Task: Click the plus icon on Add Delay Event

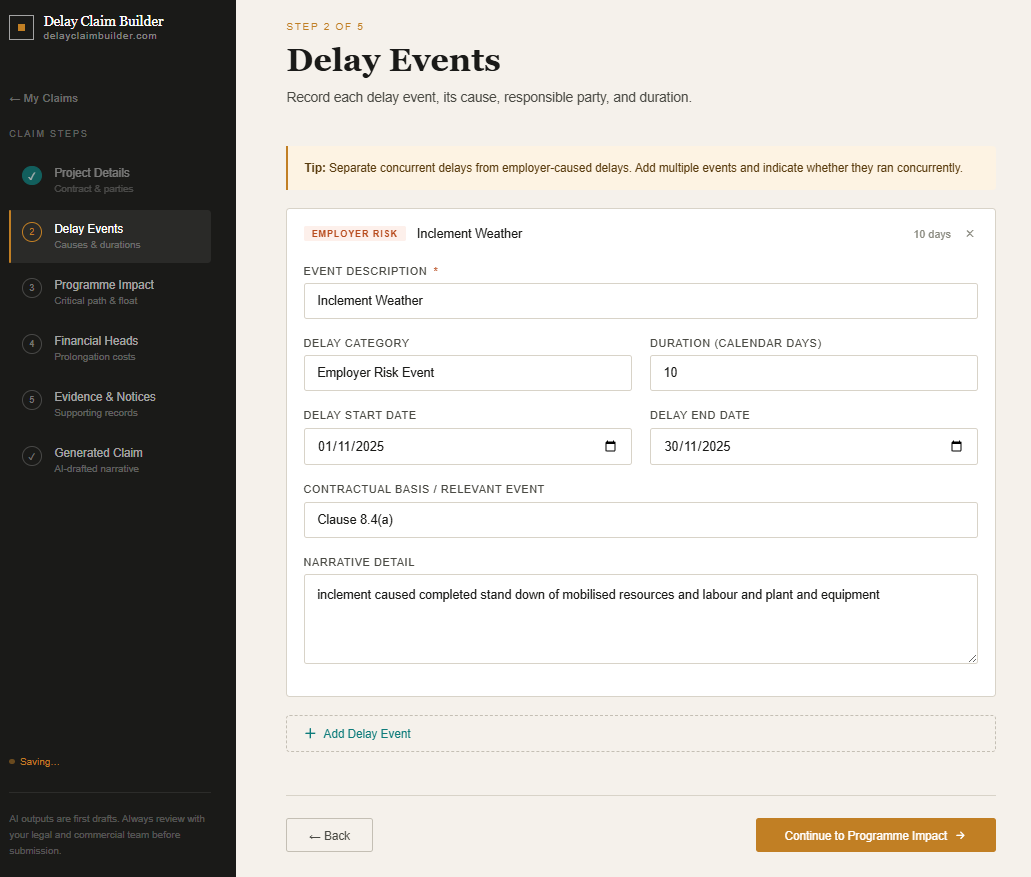Action: click(309, 733)
